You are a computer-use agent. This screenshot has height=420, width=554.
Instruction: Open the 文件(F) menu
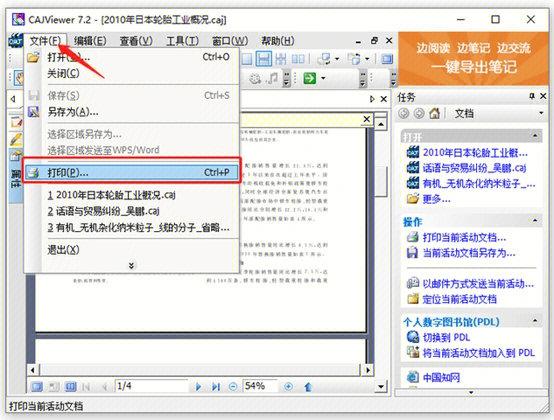pyautogui.click(x=45, y=41)
